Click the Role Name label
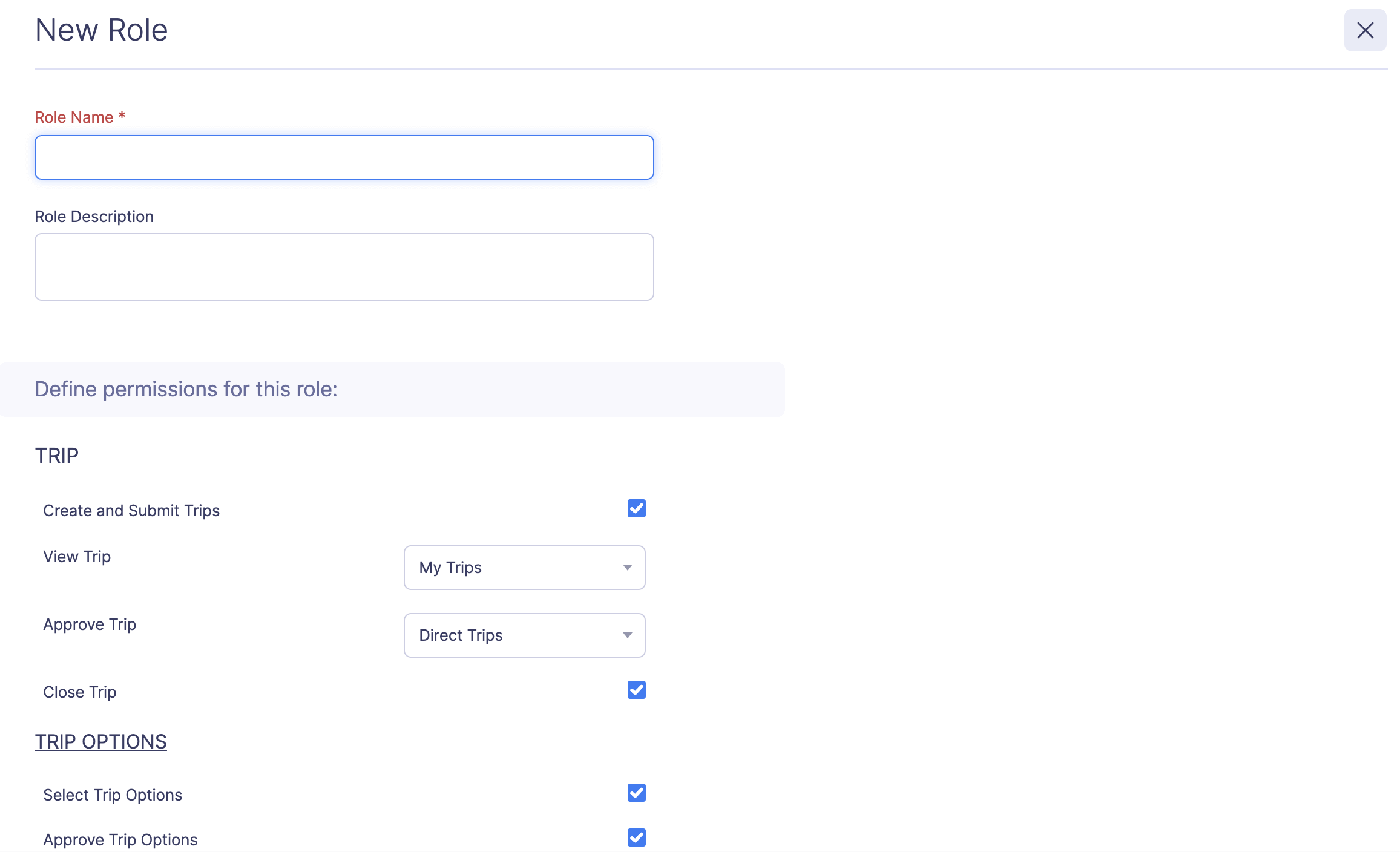 (74, 117)
